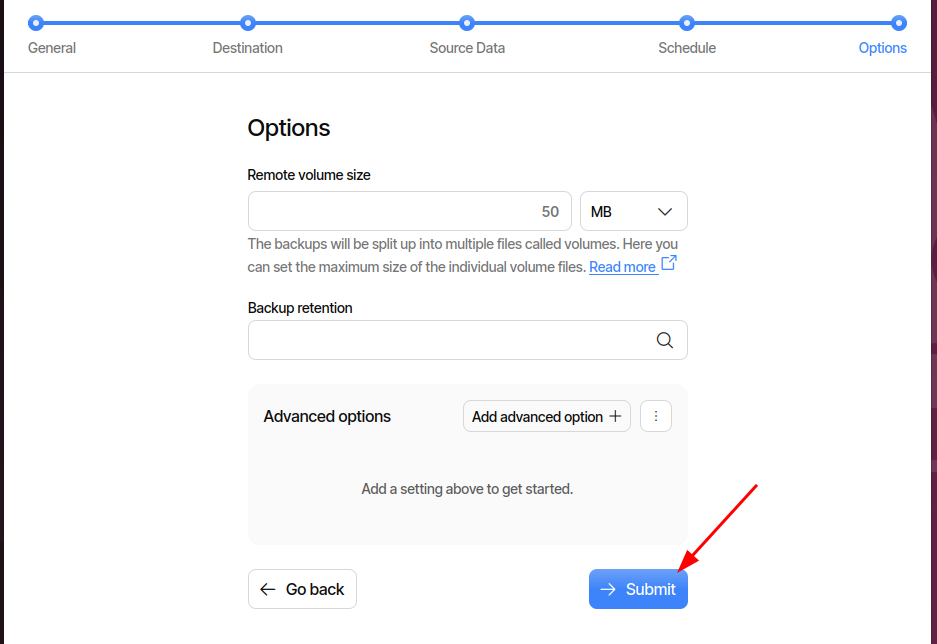Switch to the General wizard step

pyautogui.click(x=51, y=47)
